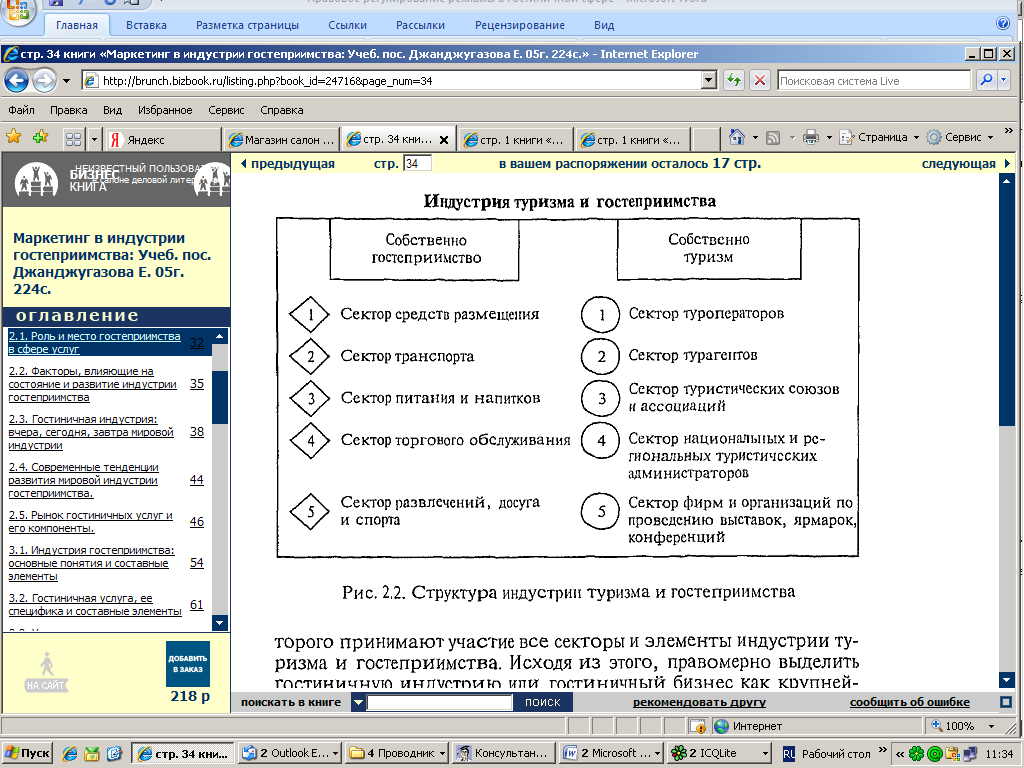Open the Файл menu
Viewport: 1024px width, 768px height.
click(x=22, y=110)
